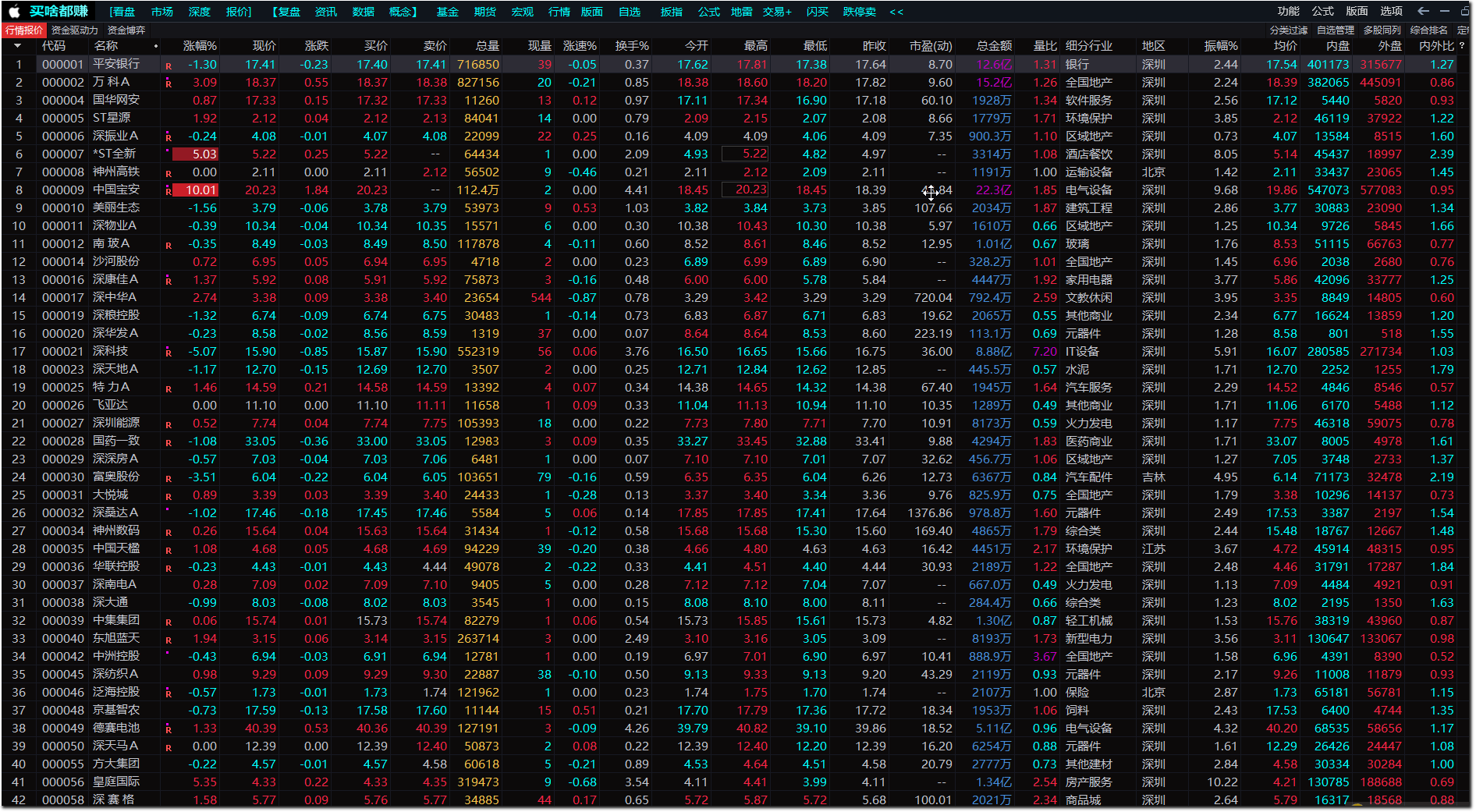Sort by the 代码 column header
The image size is (1476, 812).
point(54,46)
